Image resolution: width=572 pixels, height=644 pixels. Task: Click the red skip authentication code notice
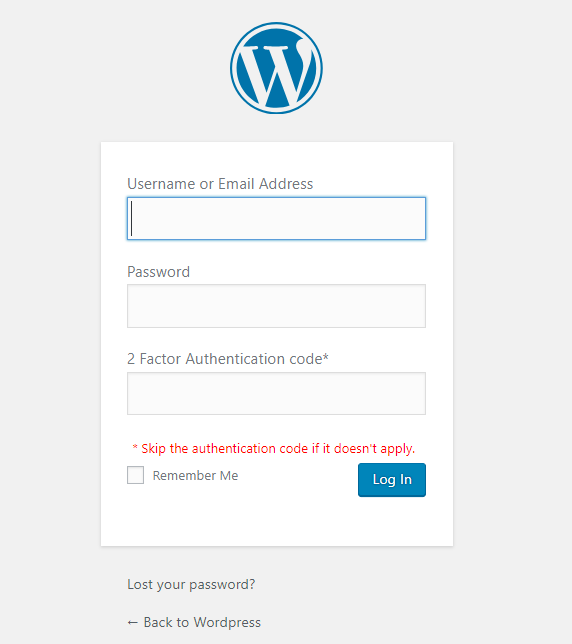273,448
